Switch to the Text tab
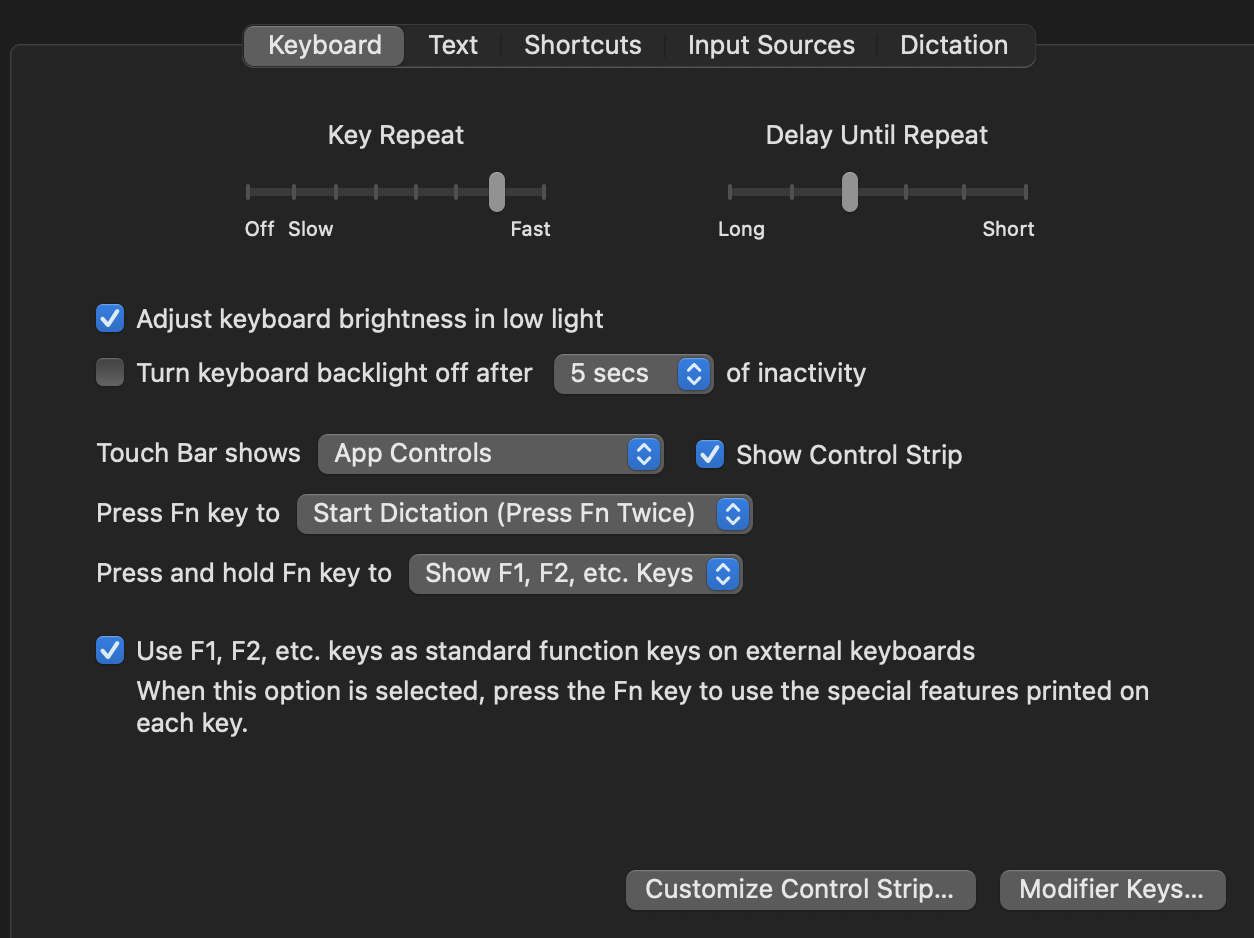This screenshot has width=1254, height=938. [453, 46]
